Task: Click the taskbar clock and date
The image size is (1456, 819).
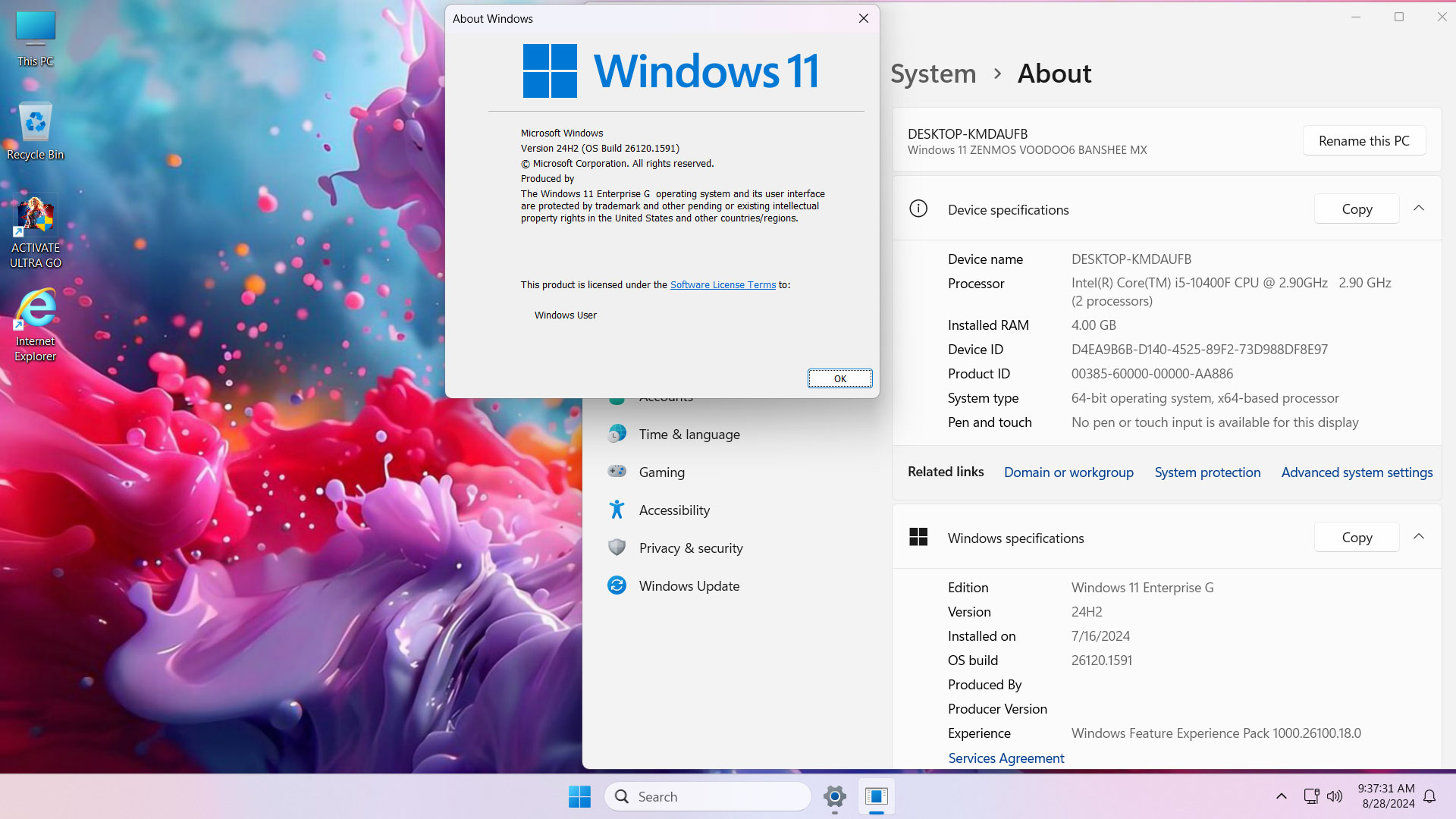Action: 1386,796
